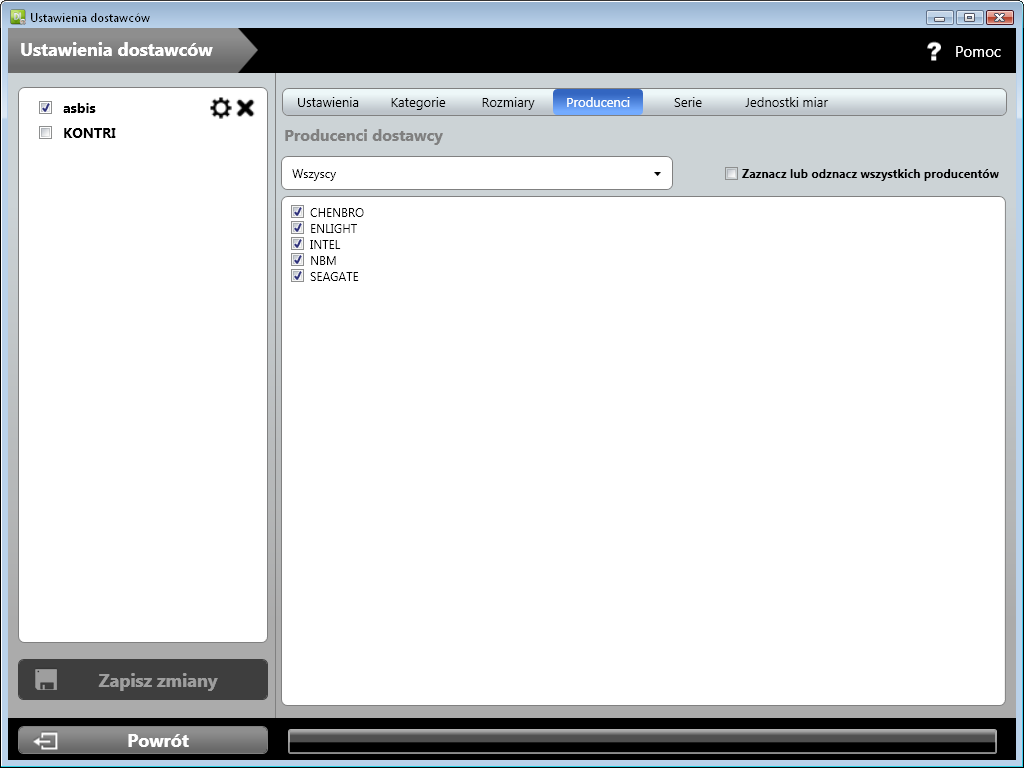Click the progress bar at the bottom
Viewport: 1024px width, 768px height.
[643, 741]
